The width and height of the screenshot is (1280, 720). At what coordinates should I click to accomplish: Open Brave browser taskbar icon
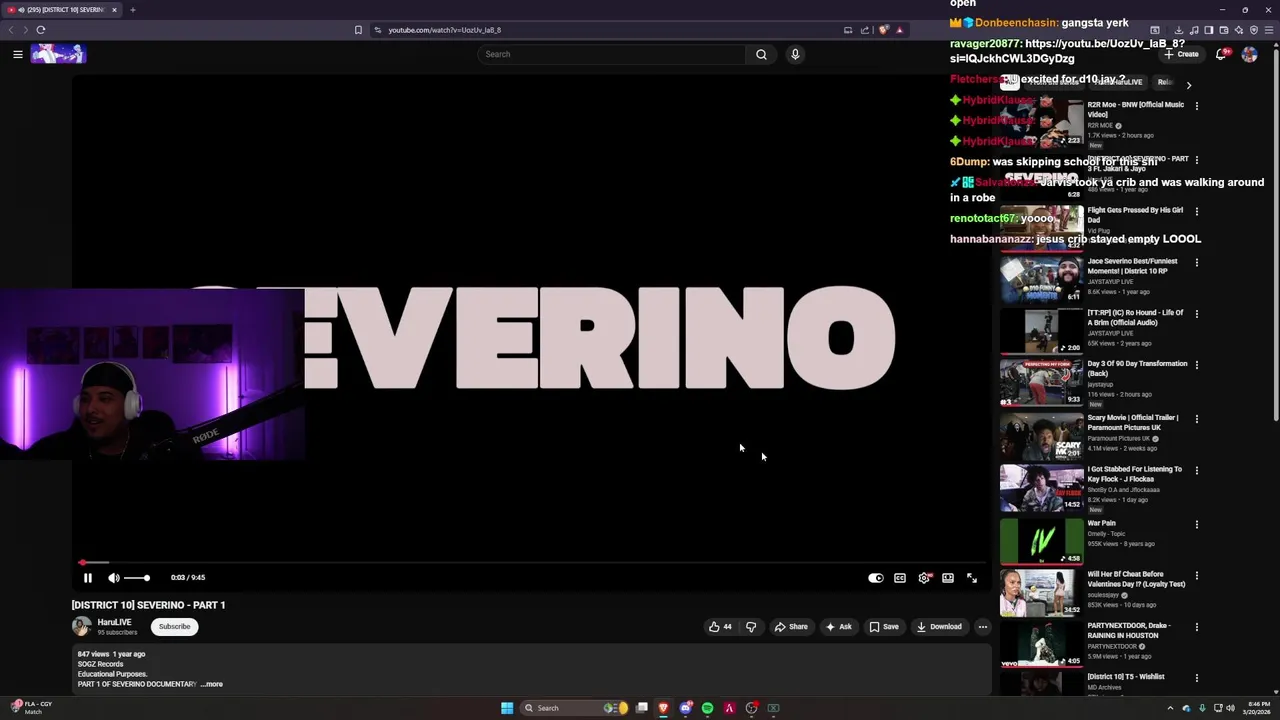[663, 708]
